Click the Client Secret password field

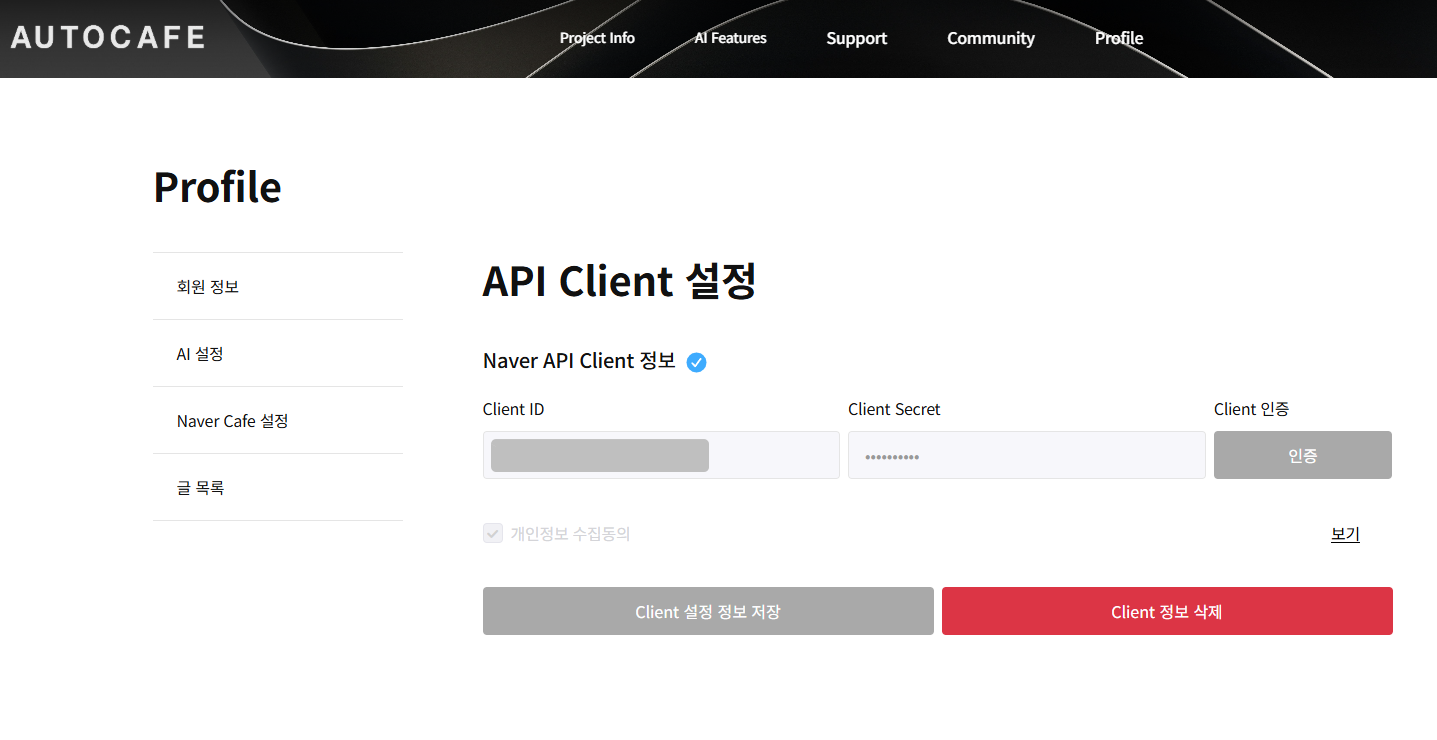point(1026,455)
